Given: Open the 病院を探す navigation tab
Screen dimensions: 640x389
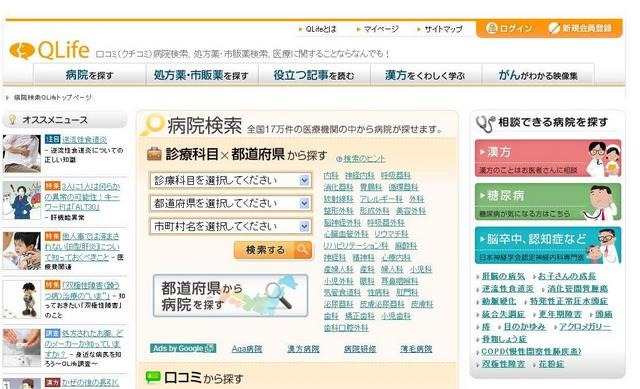Looking at the screenshot, I should pyautogui.click(x=89, y=75).
